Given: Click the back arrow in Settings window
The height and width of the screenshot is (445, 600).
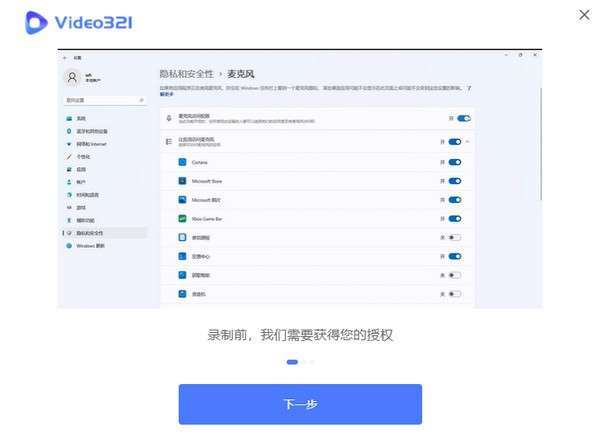Looking at the screenshot, I should (65, 58).
